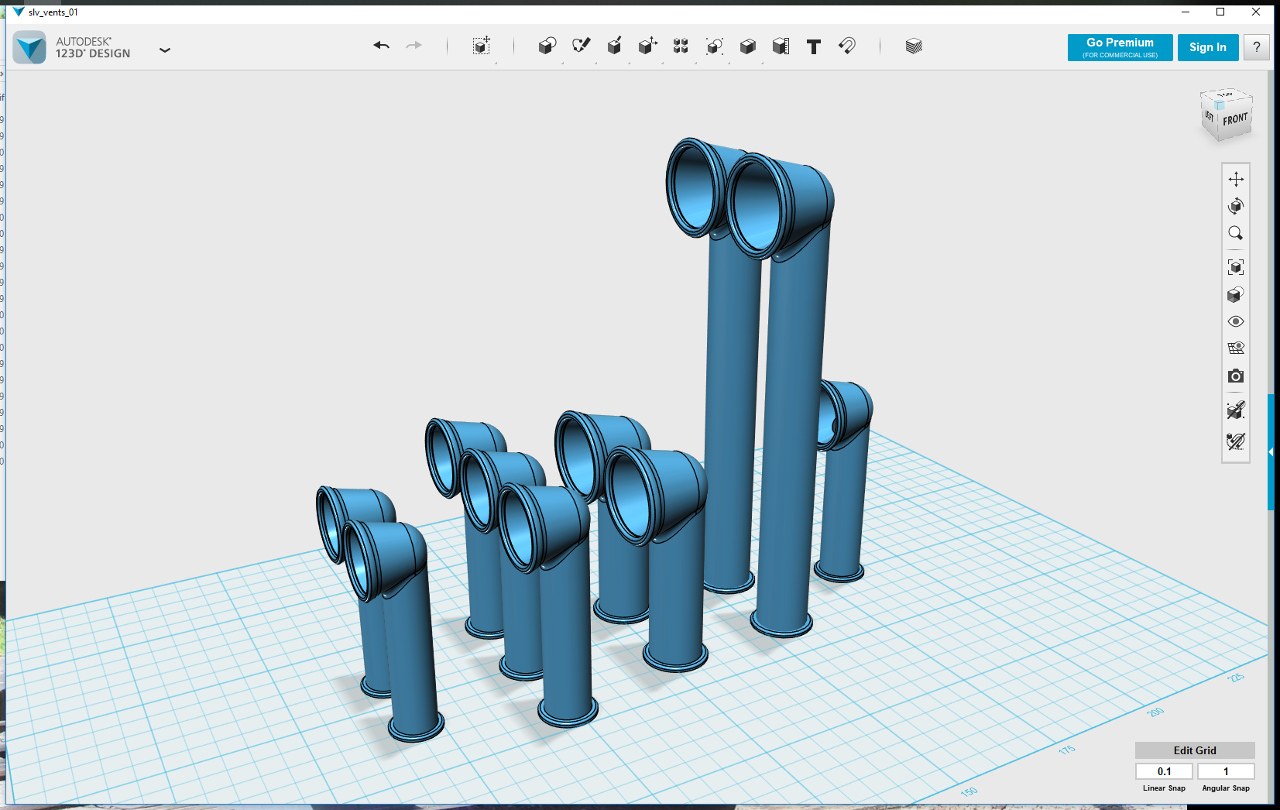The width and height of the screenshot is (1280, 810).
Task: Click the Go Premium button
Action: pyautogui.click(x=1120, y=47)
